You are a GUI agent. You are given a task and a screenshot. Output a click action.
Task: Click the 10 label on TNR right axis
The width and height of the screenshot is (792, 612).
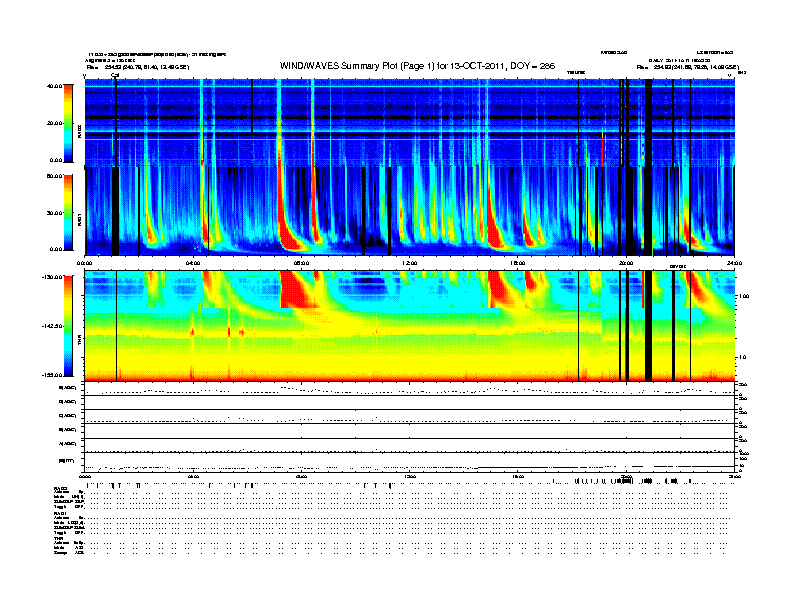click(745, 358)
